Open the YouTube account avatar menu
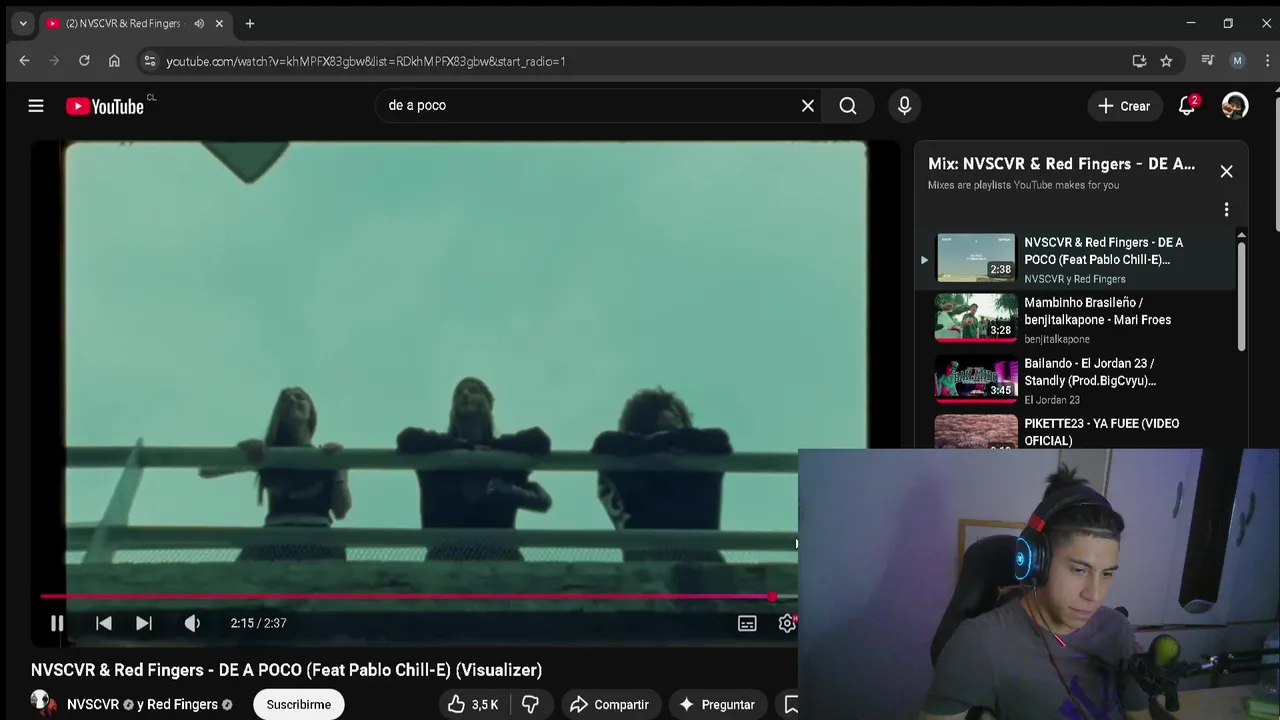The image size is (1280, 720). tap(1235, 106)
